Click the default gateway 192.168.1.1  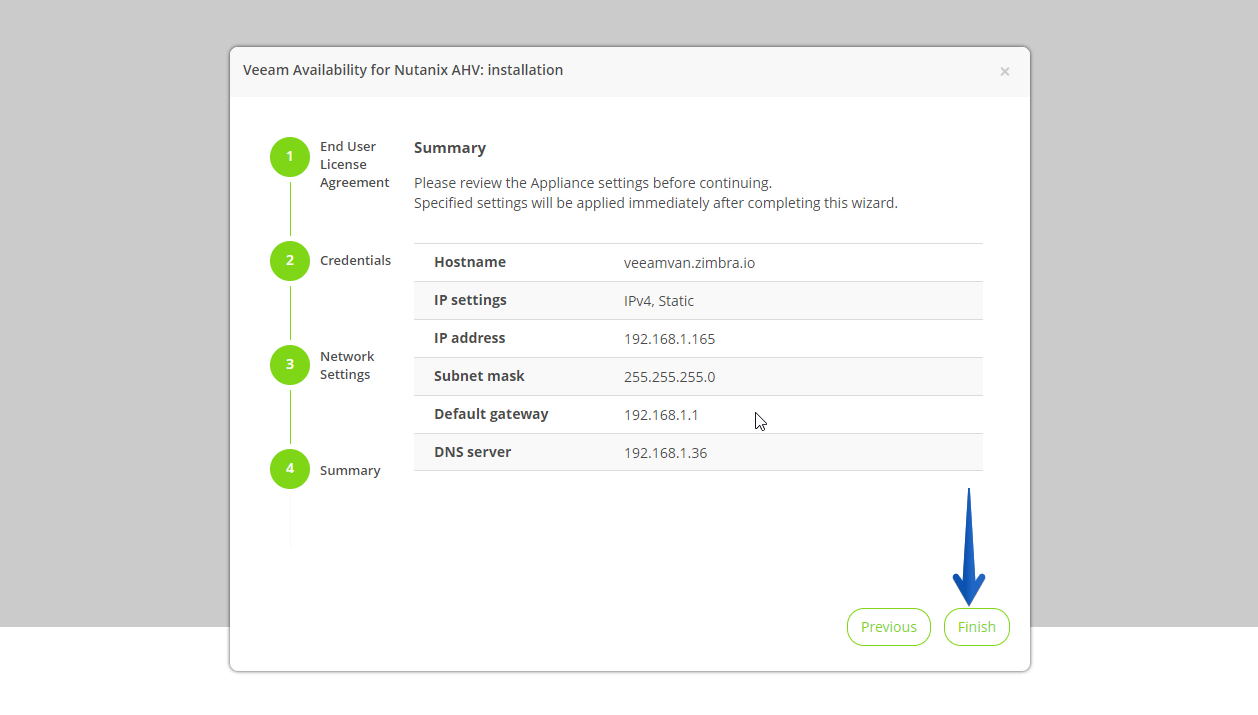tap(661, 415)
